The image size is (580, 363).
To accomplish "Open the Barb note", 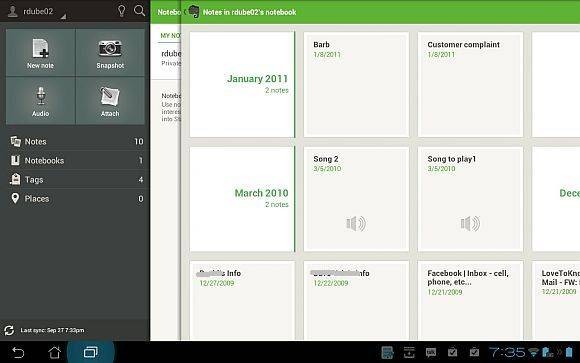I will point(356,84).
